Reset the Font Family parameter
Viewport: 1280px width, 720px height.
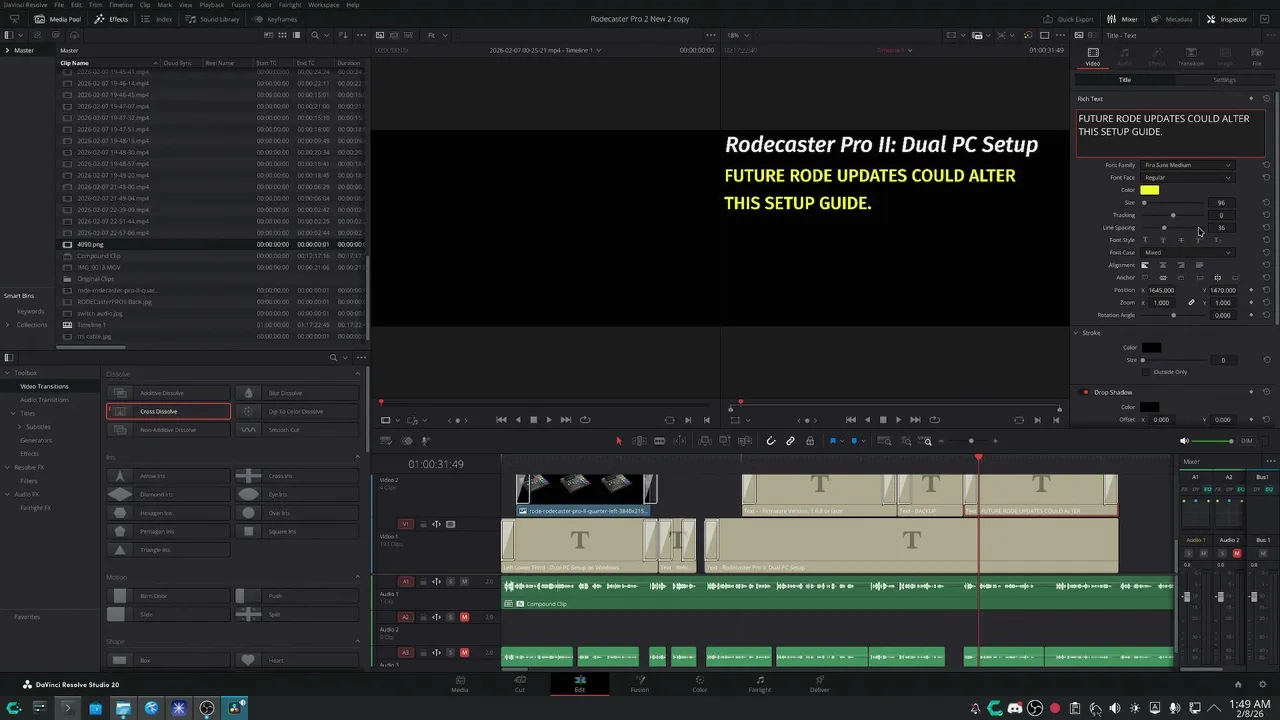click(x=1266, y=165)
